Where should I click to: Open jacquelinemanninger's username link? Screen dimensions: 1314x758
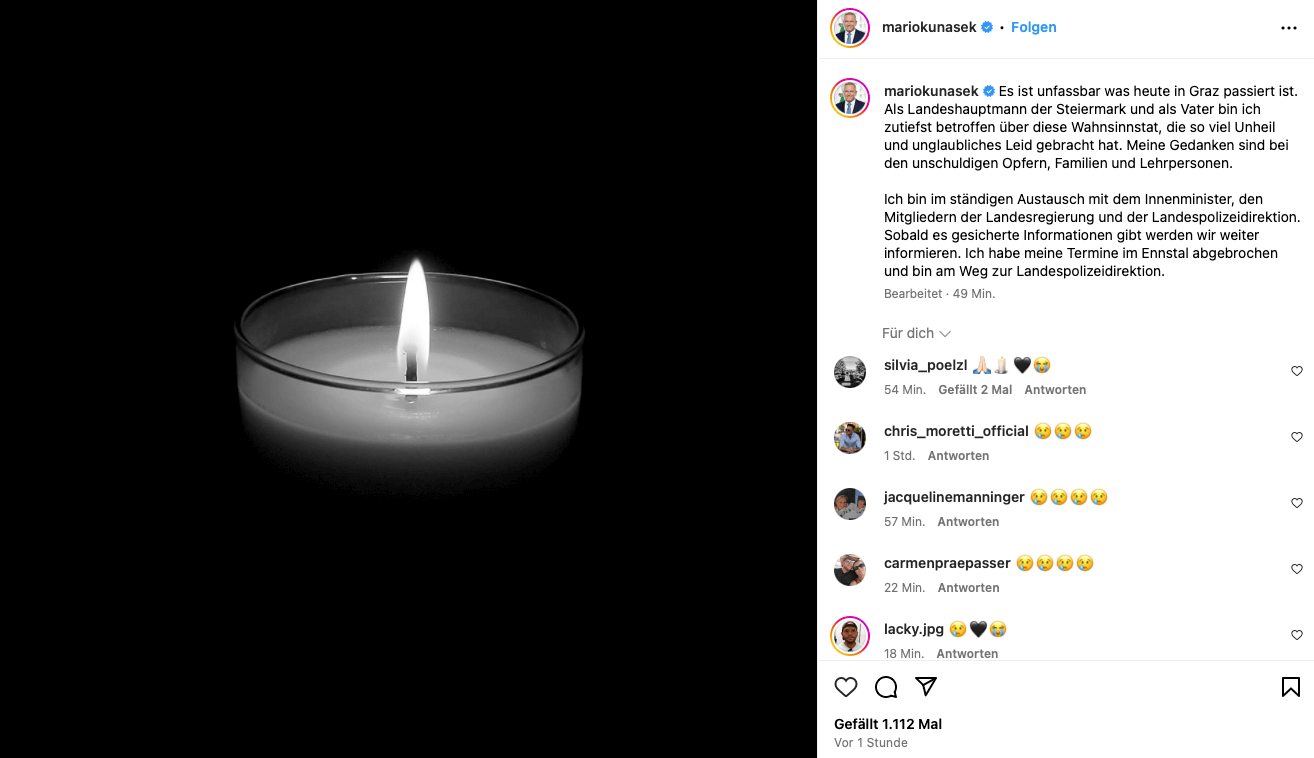pos(954,497)
